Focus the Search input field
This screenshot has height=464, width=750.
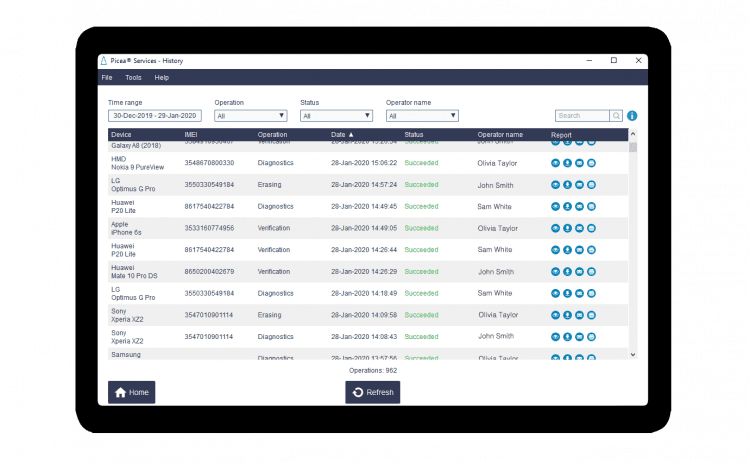click(x=582, y=116)
